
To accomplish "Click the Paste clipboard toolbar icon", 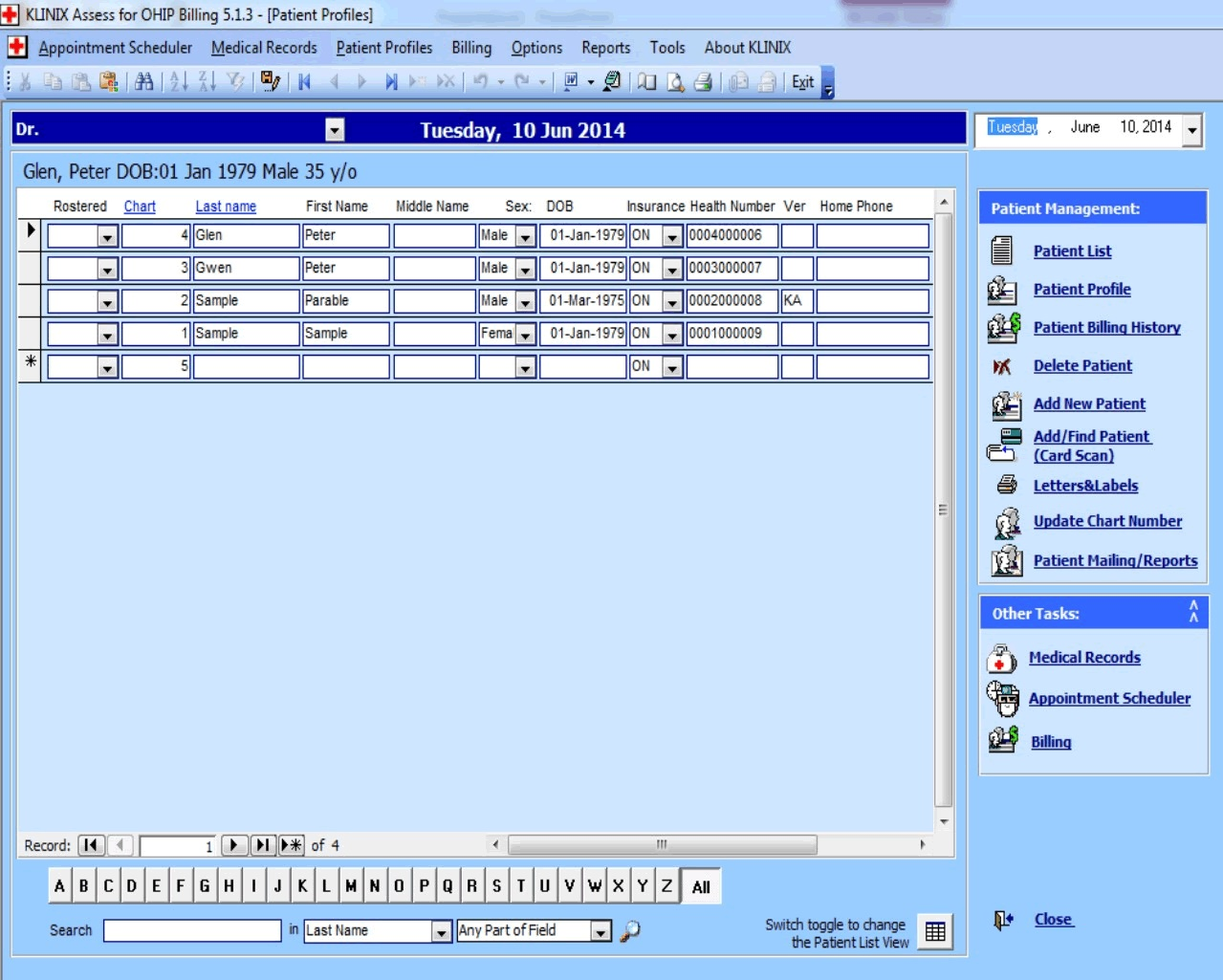I will [81, 82].
